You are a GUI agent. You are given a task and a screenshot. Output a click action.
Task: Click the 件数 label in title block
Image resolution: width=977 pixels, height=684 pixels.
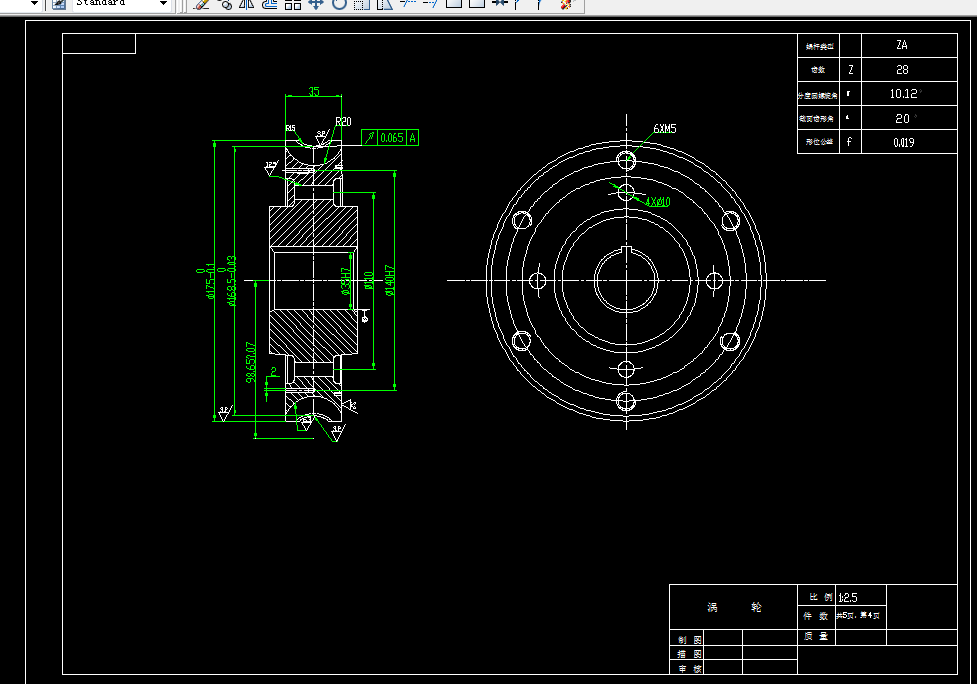click(816, 616)
